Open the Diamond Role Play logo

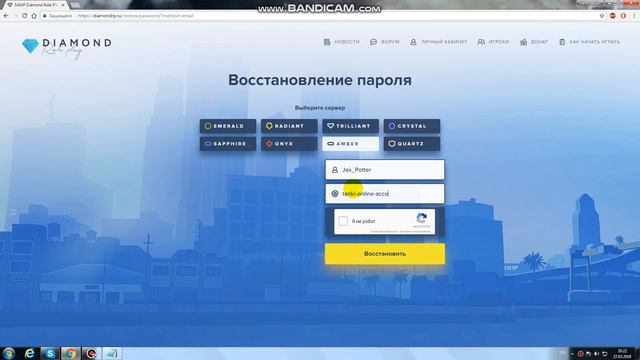click(x=67, y=48)
